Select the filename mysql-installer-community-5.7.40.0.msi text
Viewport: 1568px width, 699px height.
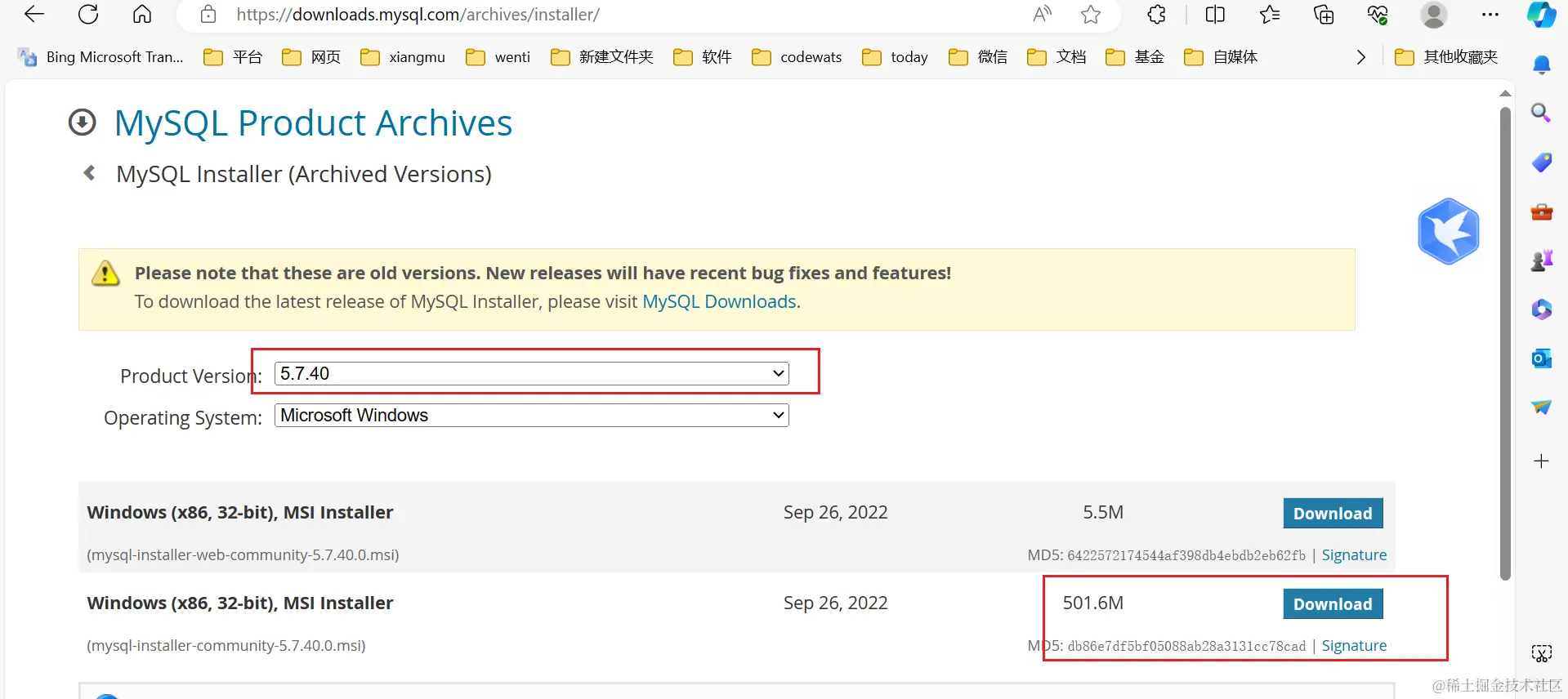point(226,646)
